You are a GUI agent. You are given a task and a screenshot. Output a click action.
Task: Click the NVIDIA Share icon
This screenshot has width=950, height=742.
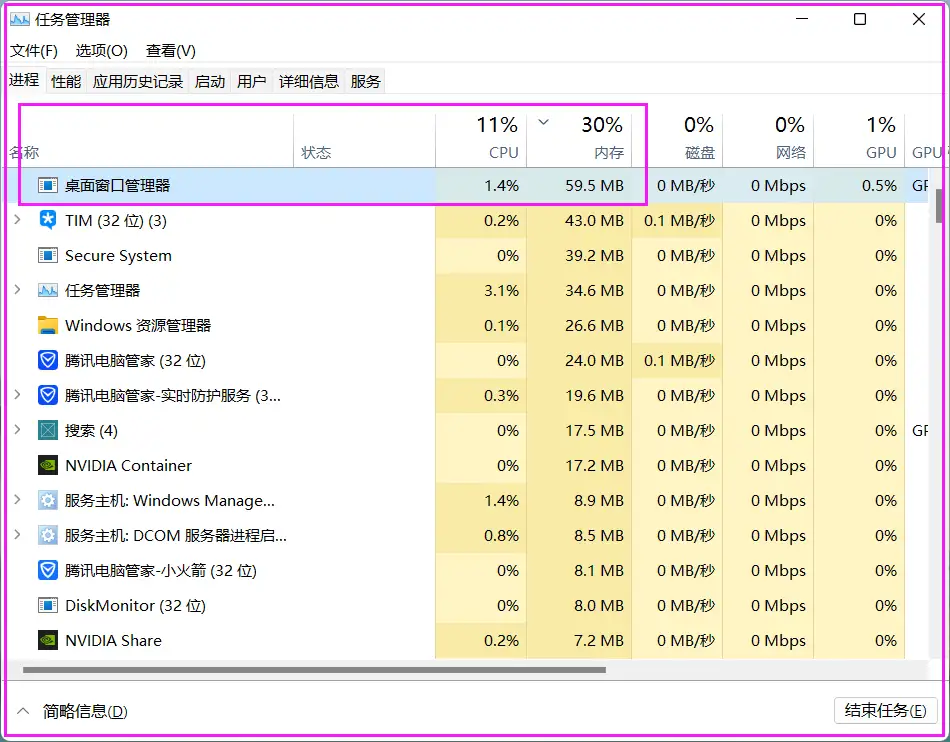coord(48,640)
